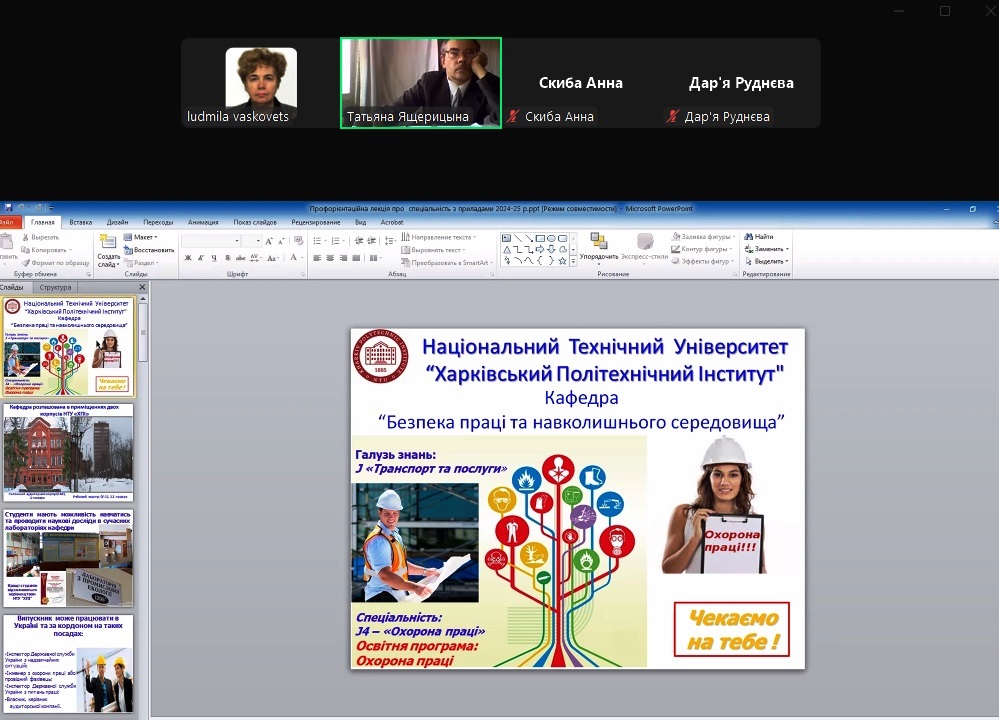The width and height of the screenshot is (999, 720).
Task: Click the Format Painter (Формат по образцу) brush
Action: click(x=25, y=263)
